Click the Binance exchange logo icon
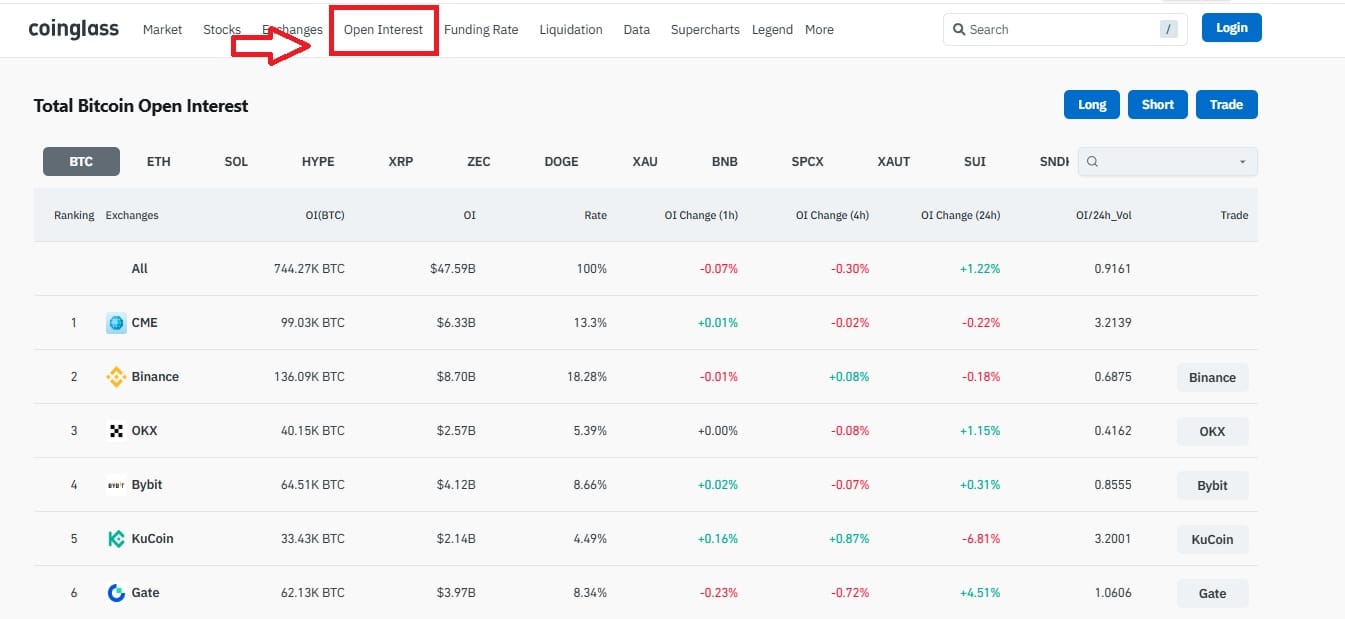The width and height of the screenshot is (1345, 619). pos(116,377)
